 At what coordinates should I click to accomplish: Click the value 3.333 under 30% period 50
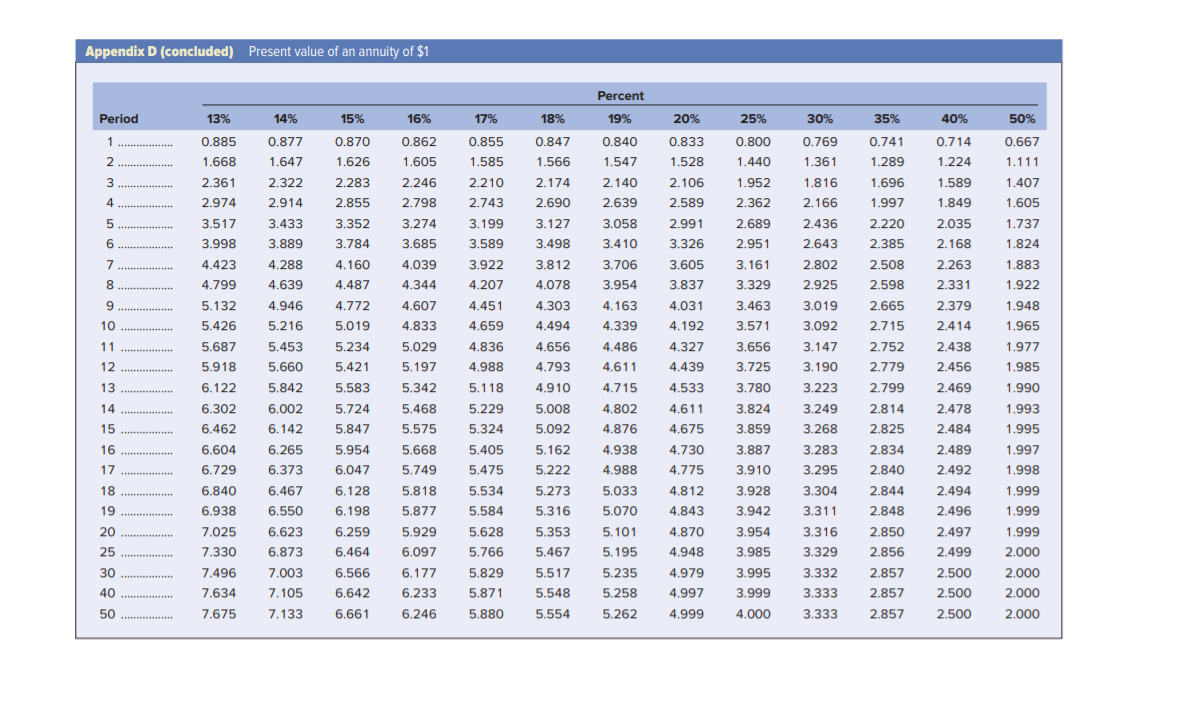point(820,614)
